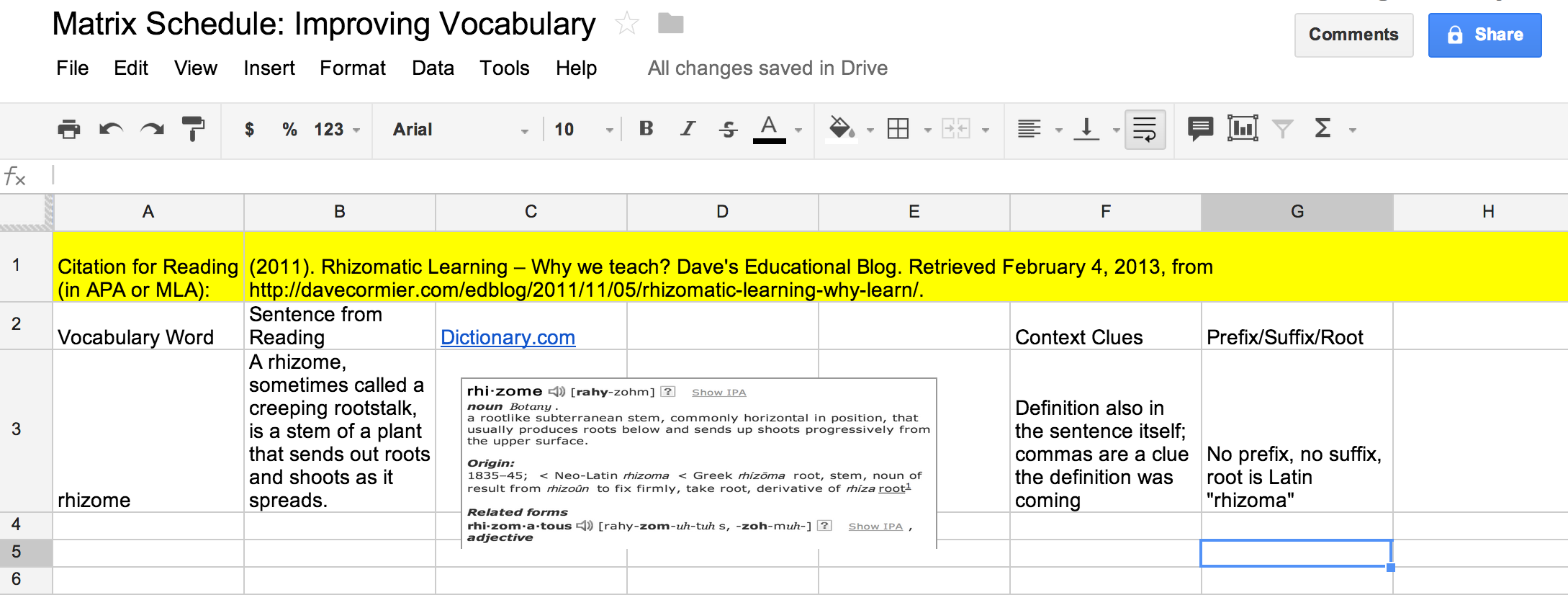Open the Functions dropdown arrow

[1353, 130]
